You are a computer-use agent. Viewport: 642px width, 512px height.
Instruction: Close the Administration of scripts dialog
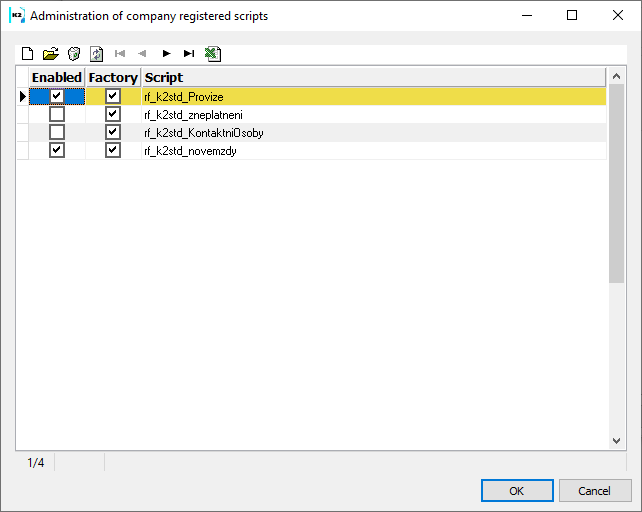(x=617, y=16)
